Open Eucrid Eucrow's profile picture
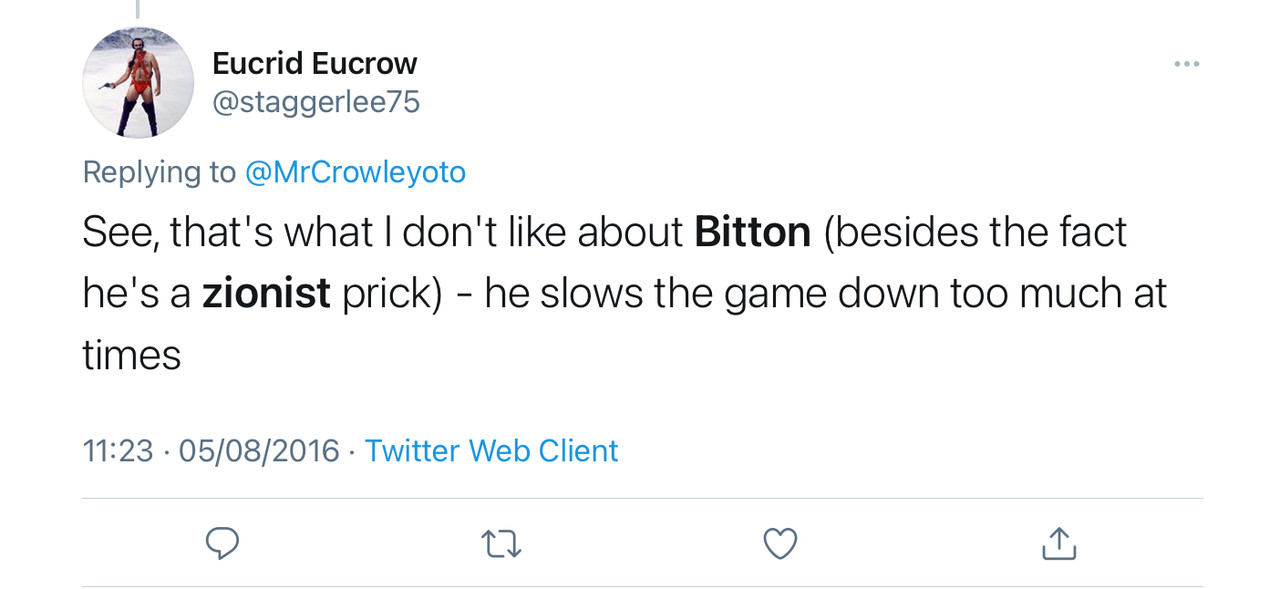This screenshot has height=589, width=1280. point(137,82)
